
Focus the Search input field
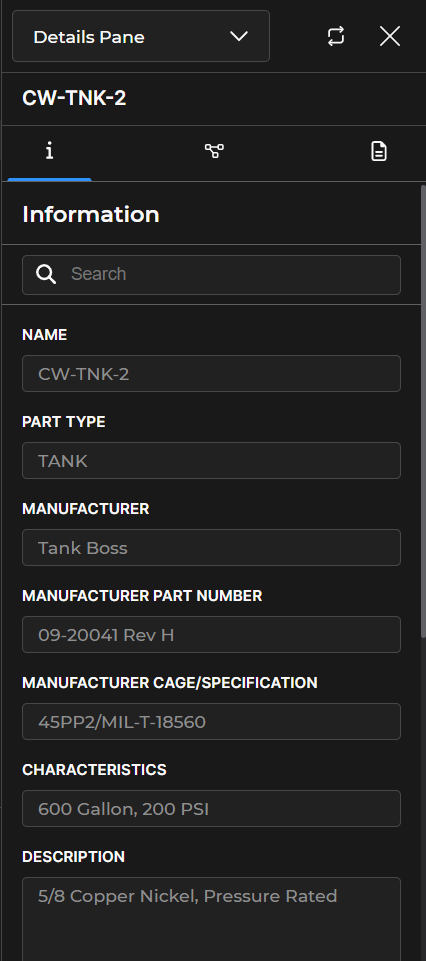click(x=211, y=275)
